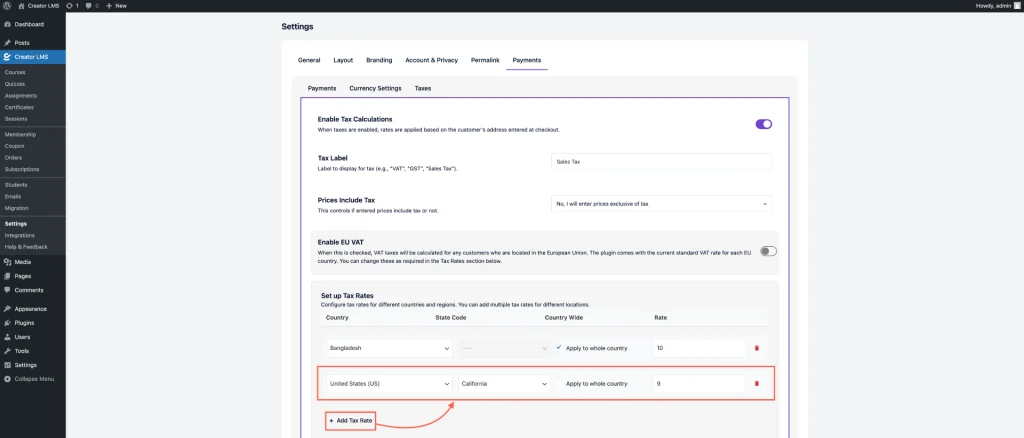Switch to the Branding settings tab
Image resolution: width=1024 pixels, height=438 pixels.
click(x=379, y=60)
